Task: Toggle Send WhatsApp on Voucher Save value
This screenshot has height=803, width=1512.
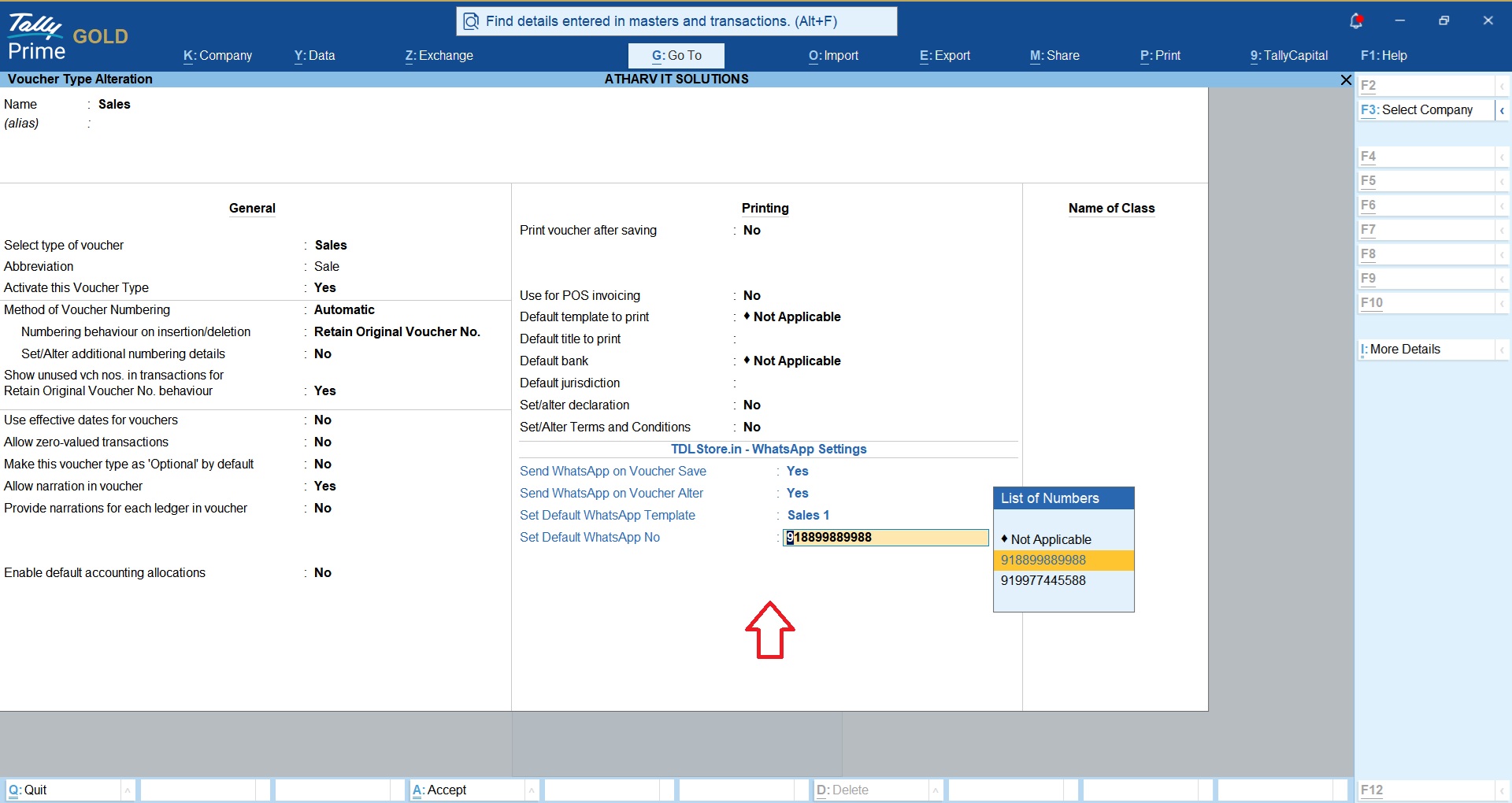Action: (797, 471)
